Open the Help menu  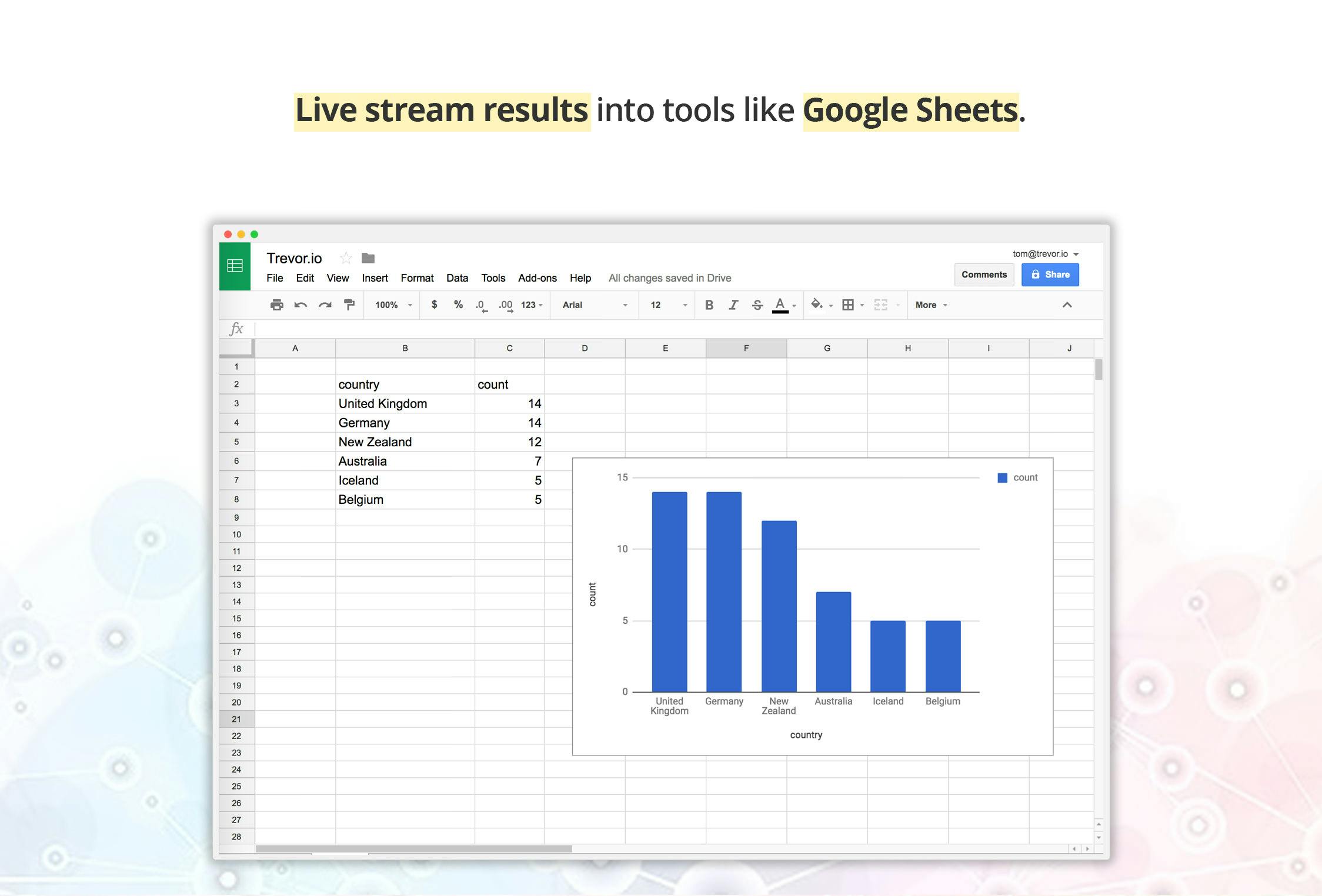[580, 278]
